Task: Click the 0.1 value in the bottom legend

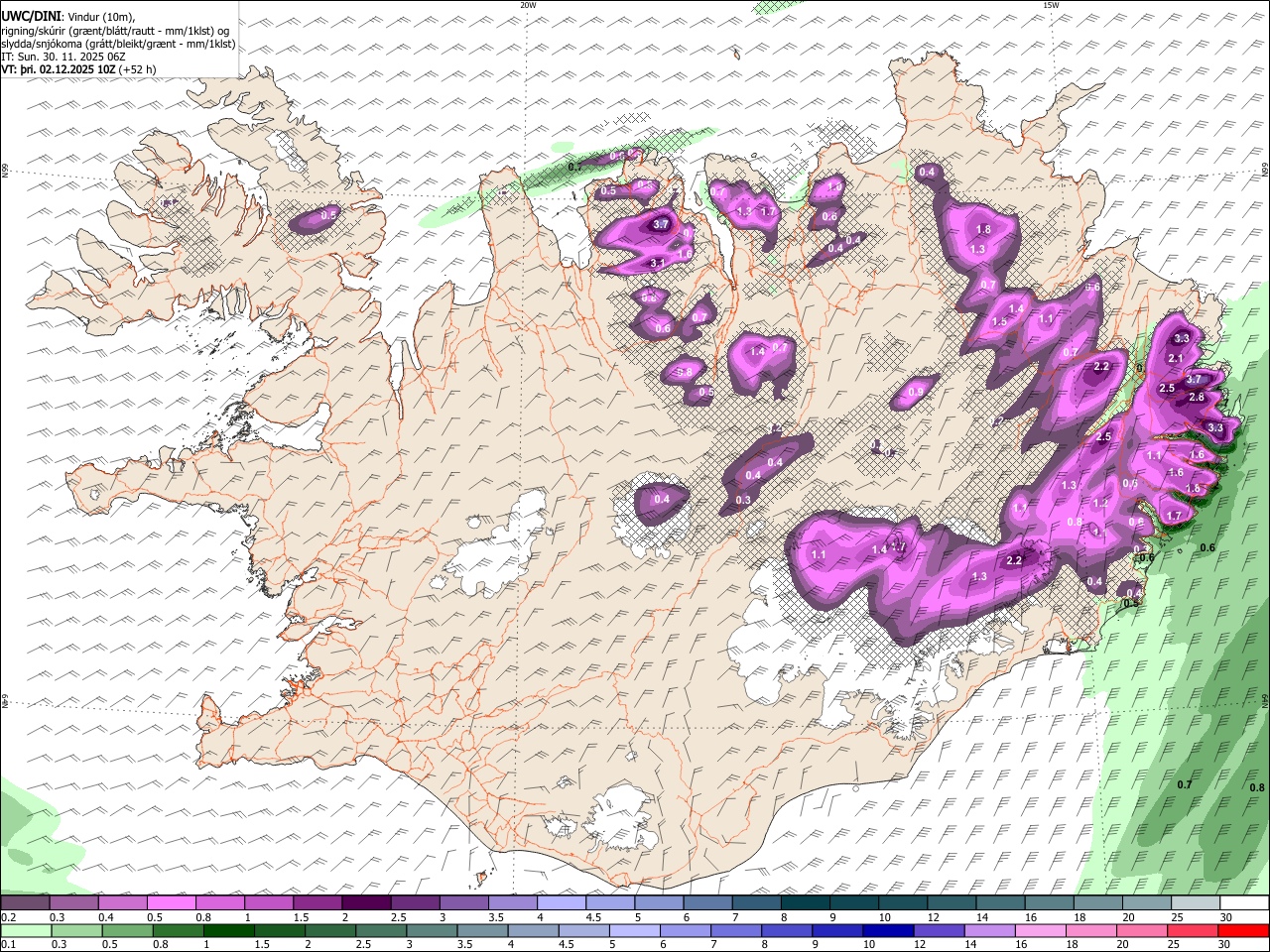Action: [x=8, y=944]
